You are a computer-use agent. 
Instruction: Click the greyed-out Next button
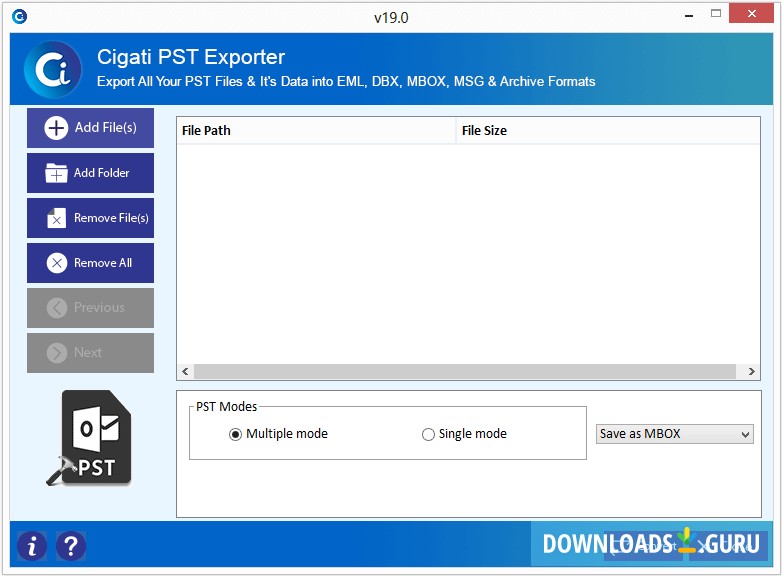tap(90, 353)
